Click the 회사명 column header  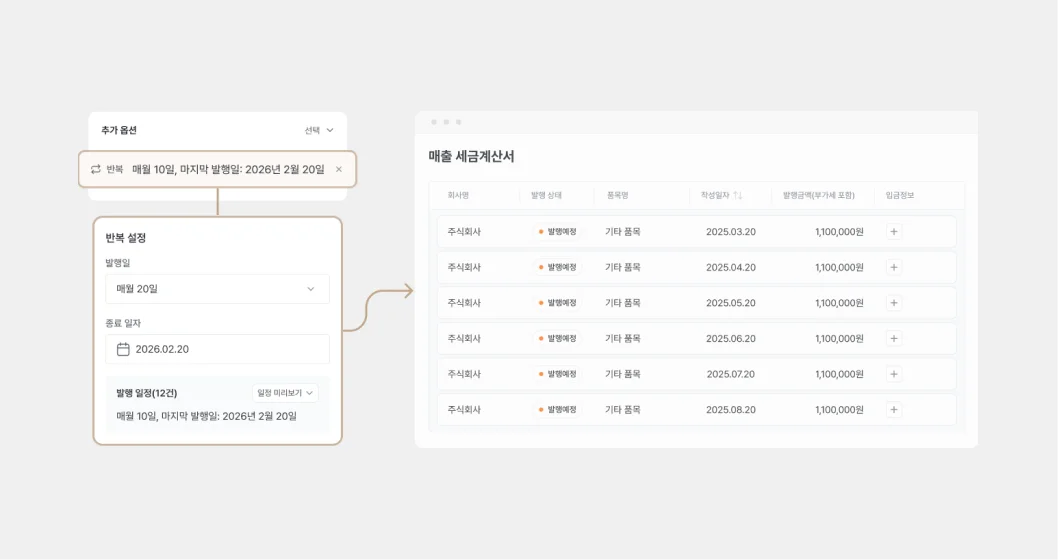click(458, 195)
